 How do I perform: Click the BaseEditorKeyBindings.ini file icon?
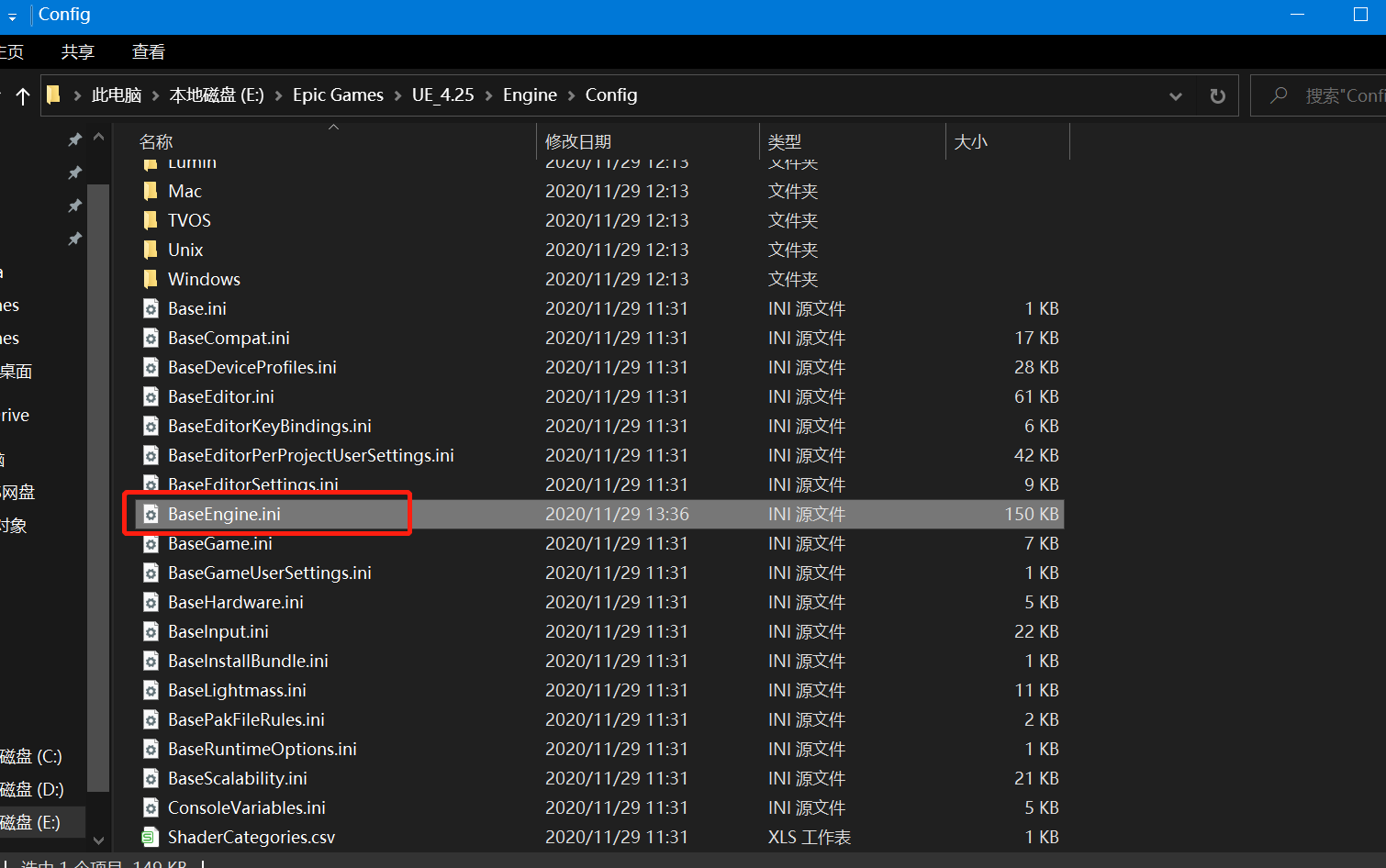click(x=151, y=426)
